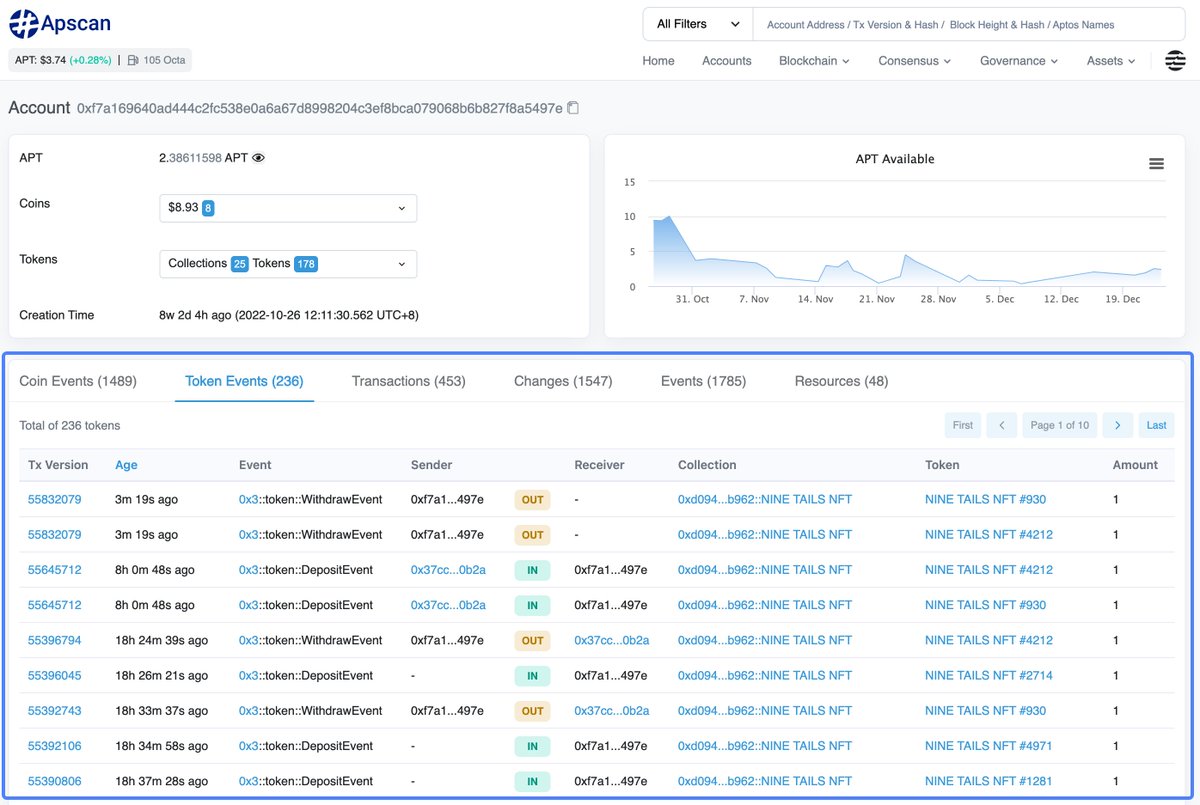Click the address and hash search field
Viewport: 1200px width, 805px height.
point(968,24)
